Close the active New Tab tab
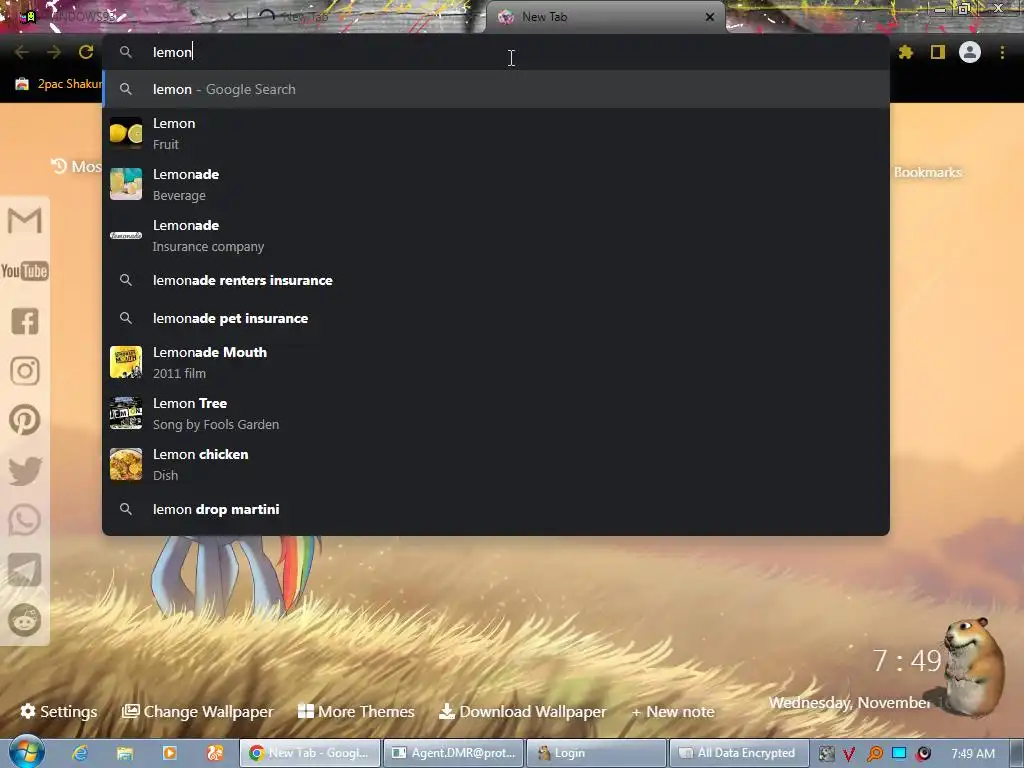This screenshot has width=1024, height=768. tap(710, 17)
